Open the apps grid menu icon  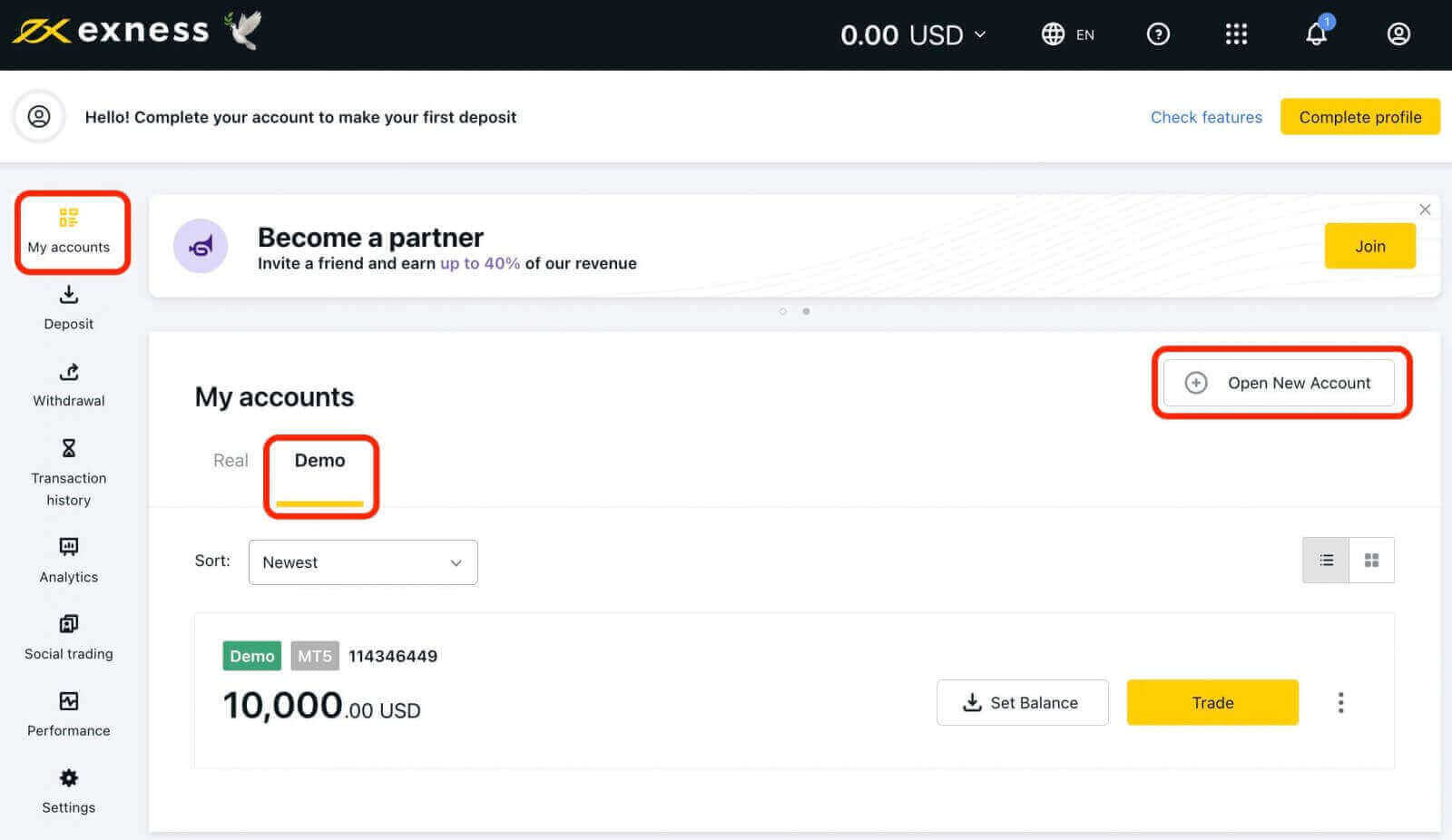pyautogui.click(x=1236, y=34)
